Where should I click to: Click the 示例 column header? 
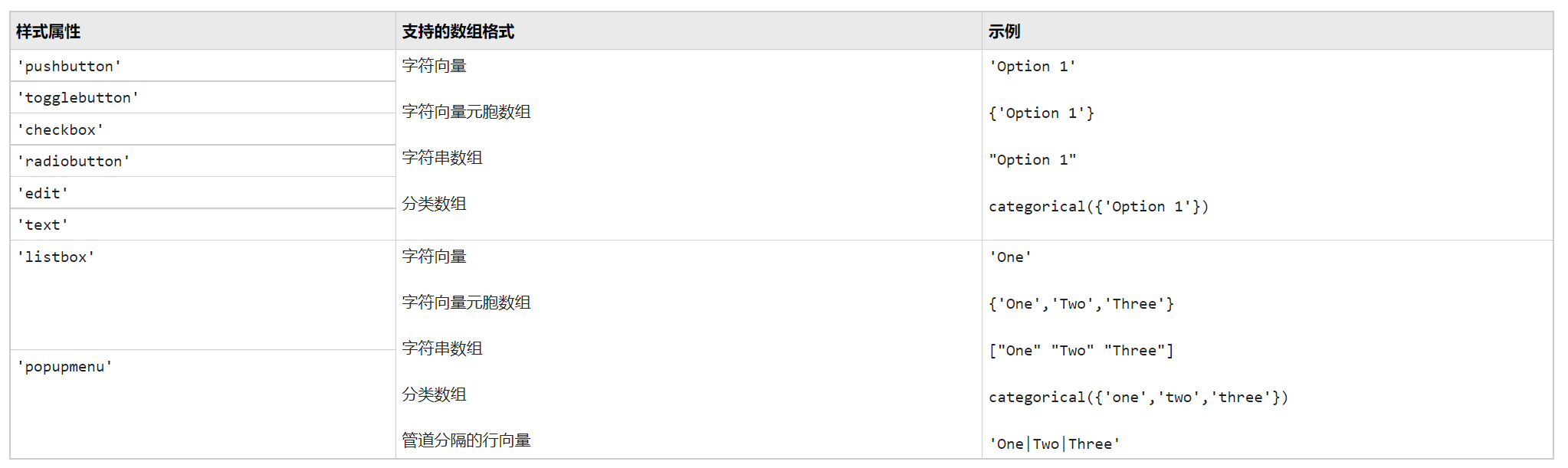1004,31
